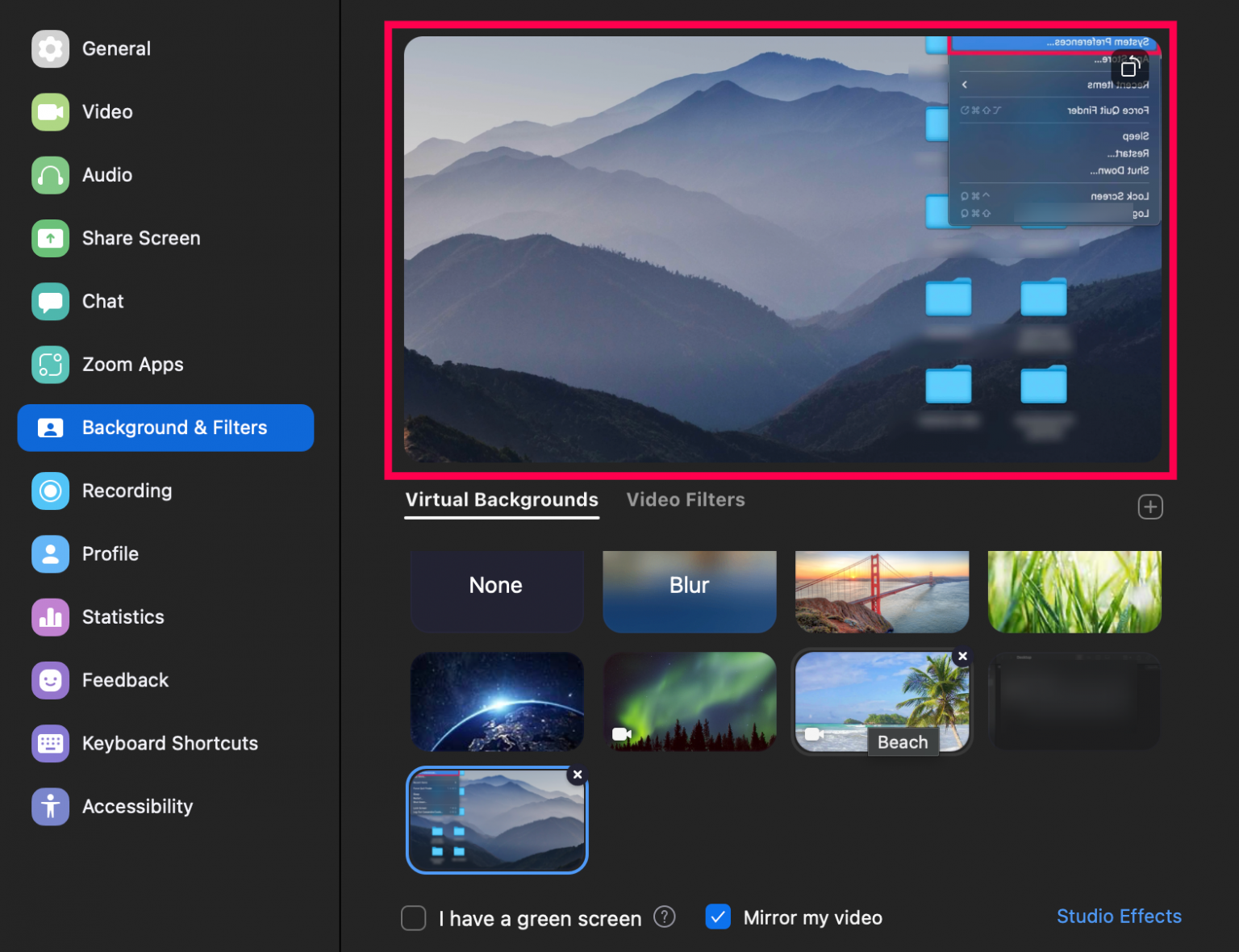This screenshot has width=1239, height=952.
Task: Open Studio Effects
Action: (x=1119, y=917)
